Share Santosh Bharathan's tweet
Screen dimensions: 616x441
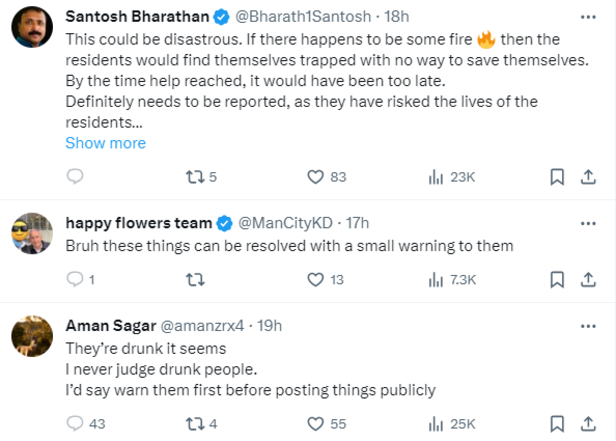(x=589, y=177)
